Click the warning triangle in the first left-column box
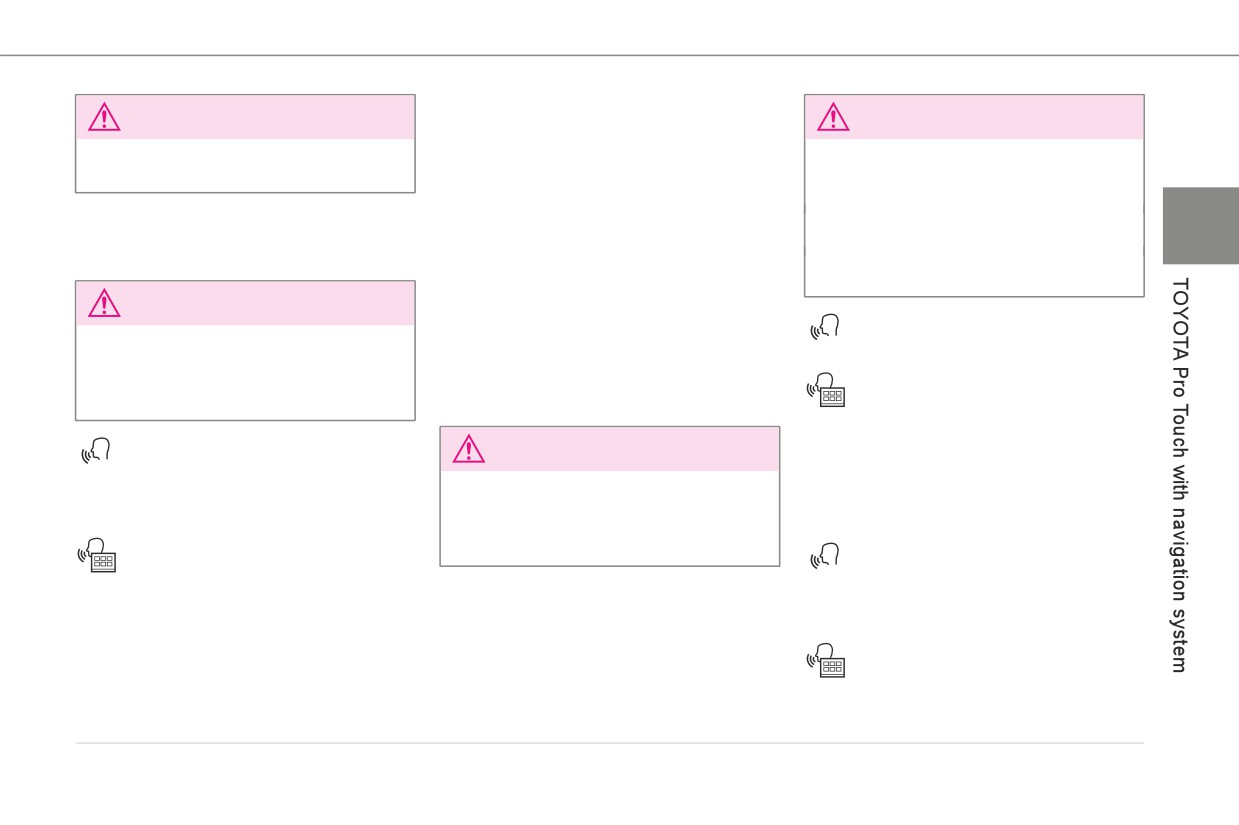Screen dimensions: 1239x825 tap(104, 118)
